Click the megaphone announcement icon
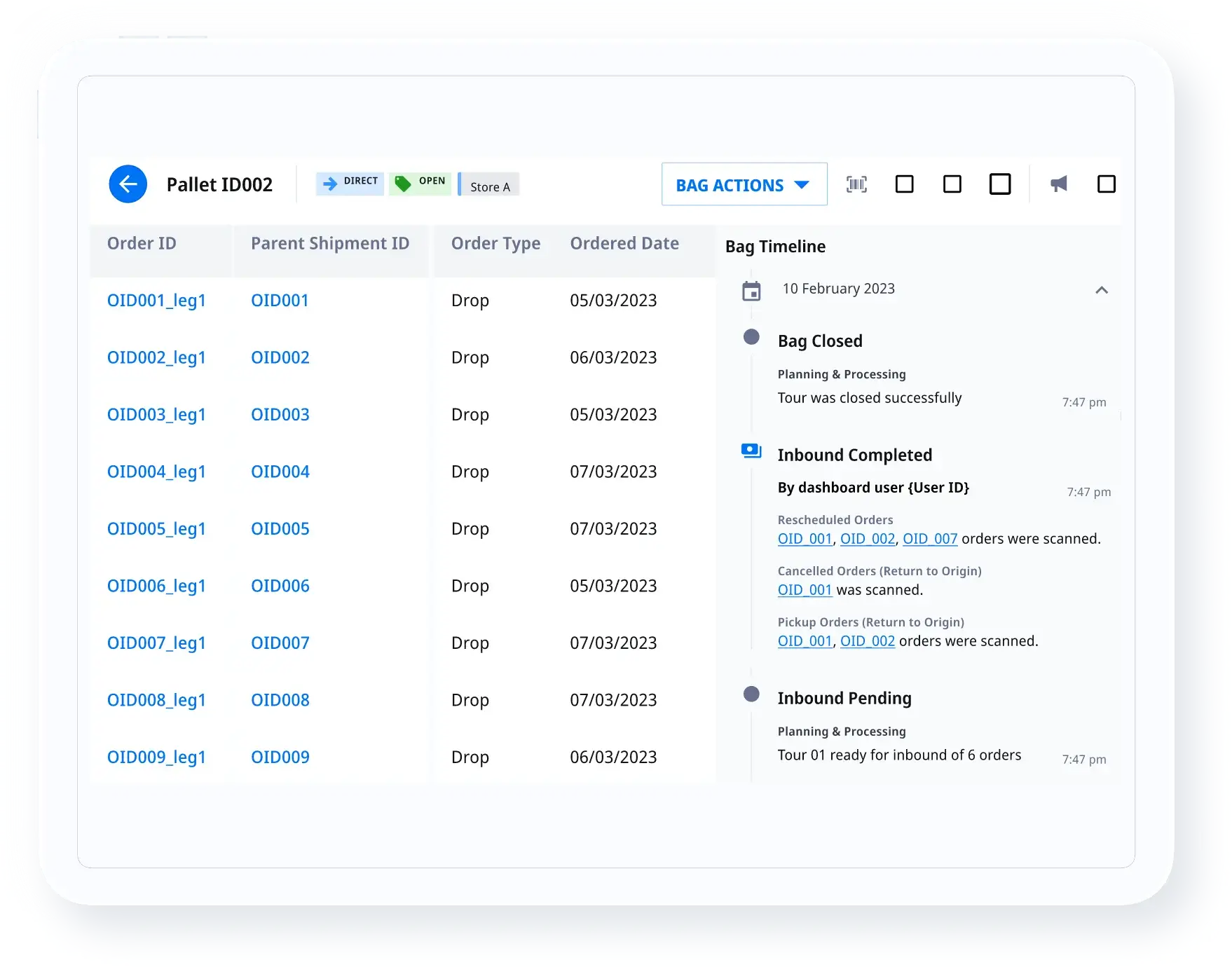Screen dimensions: 1232x967 pos(1058,184)
